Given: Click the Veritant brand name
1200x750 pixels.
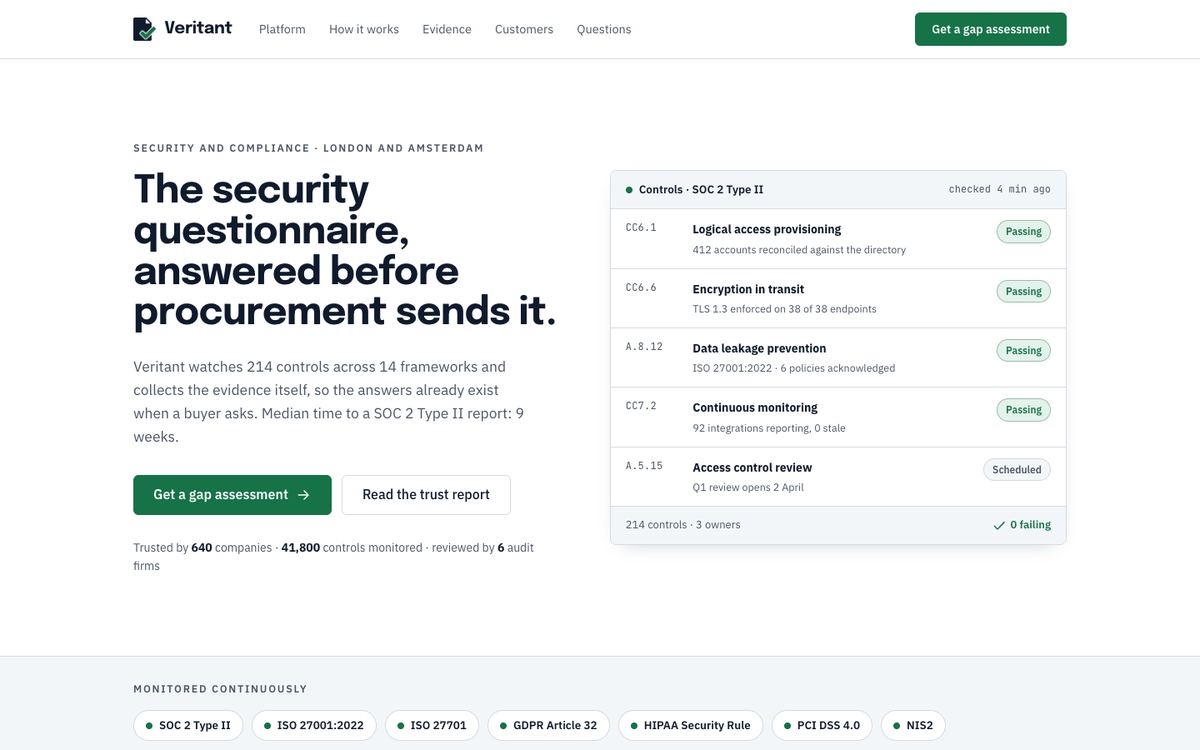Looking at the screenshot, I should [x=198, y=28].
